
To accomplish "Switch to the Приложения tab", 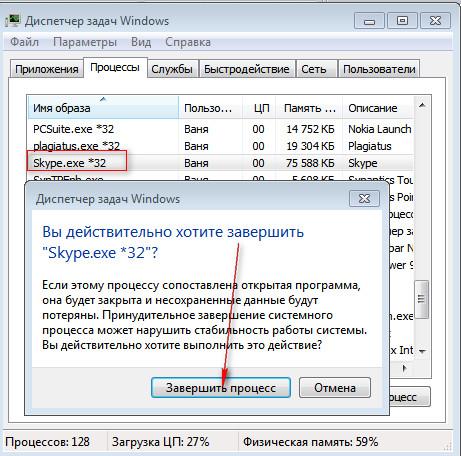I will pyautogui.click(x=46, y=69).
